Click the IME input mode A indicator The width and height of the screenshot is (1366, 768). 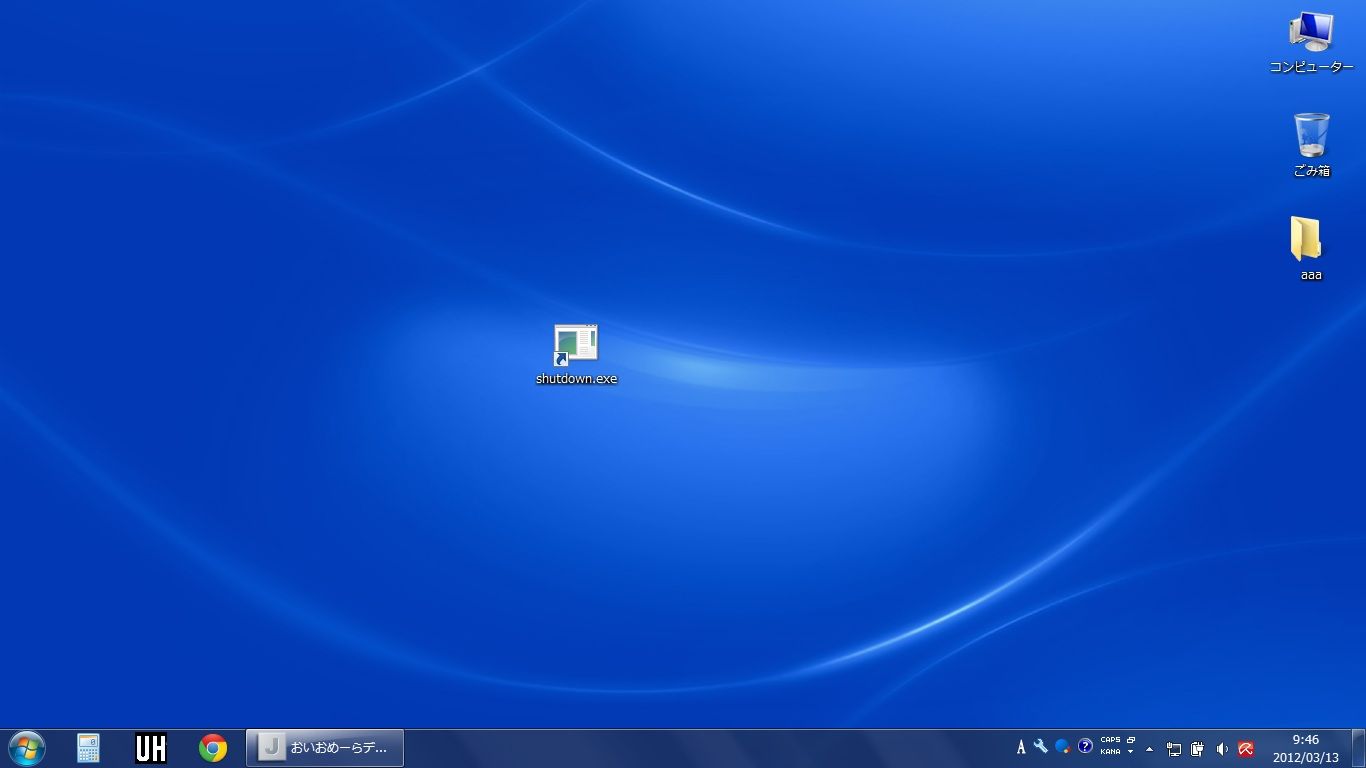point(1021,747)
